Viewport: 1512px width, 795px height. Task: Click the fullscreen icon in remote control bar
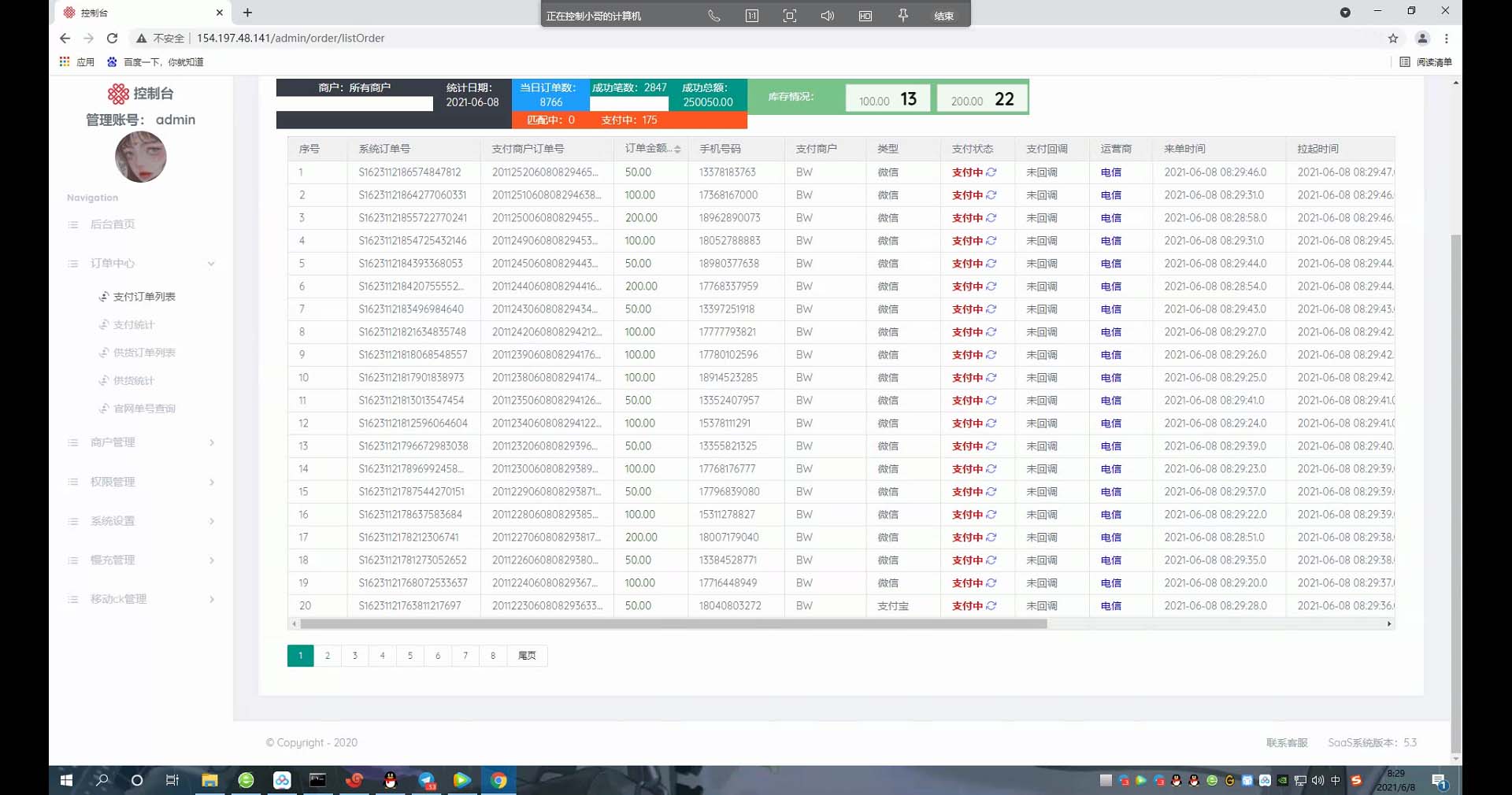point(789,16)
